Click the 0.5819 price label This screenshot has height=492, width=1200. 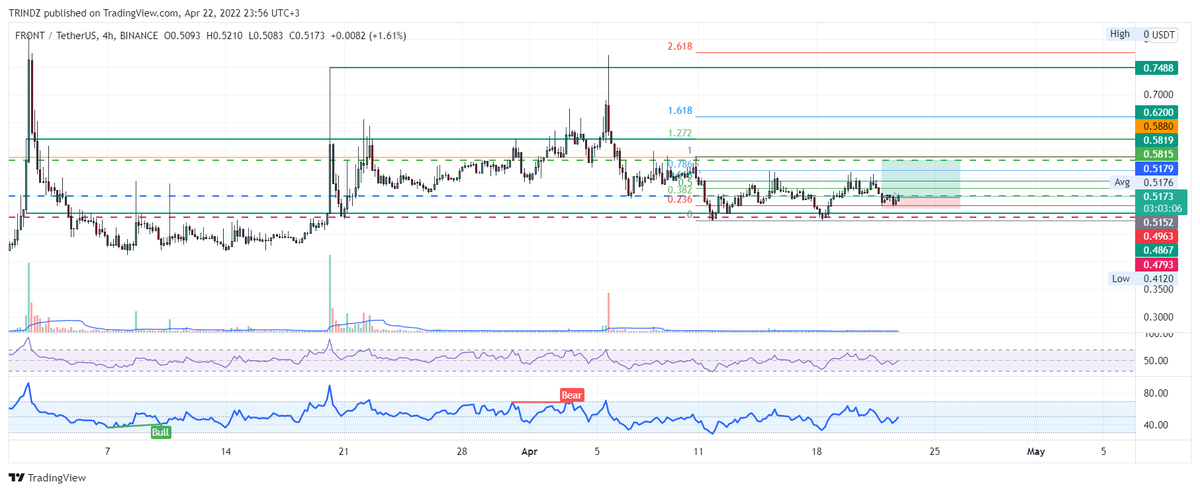pyautogui.click(x=1155, y=141)
